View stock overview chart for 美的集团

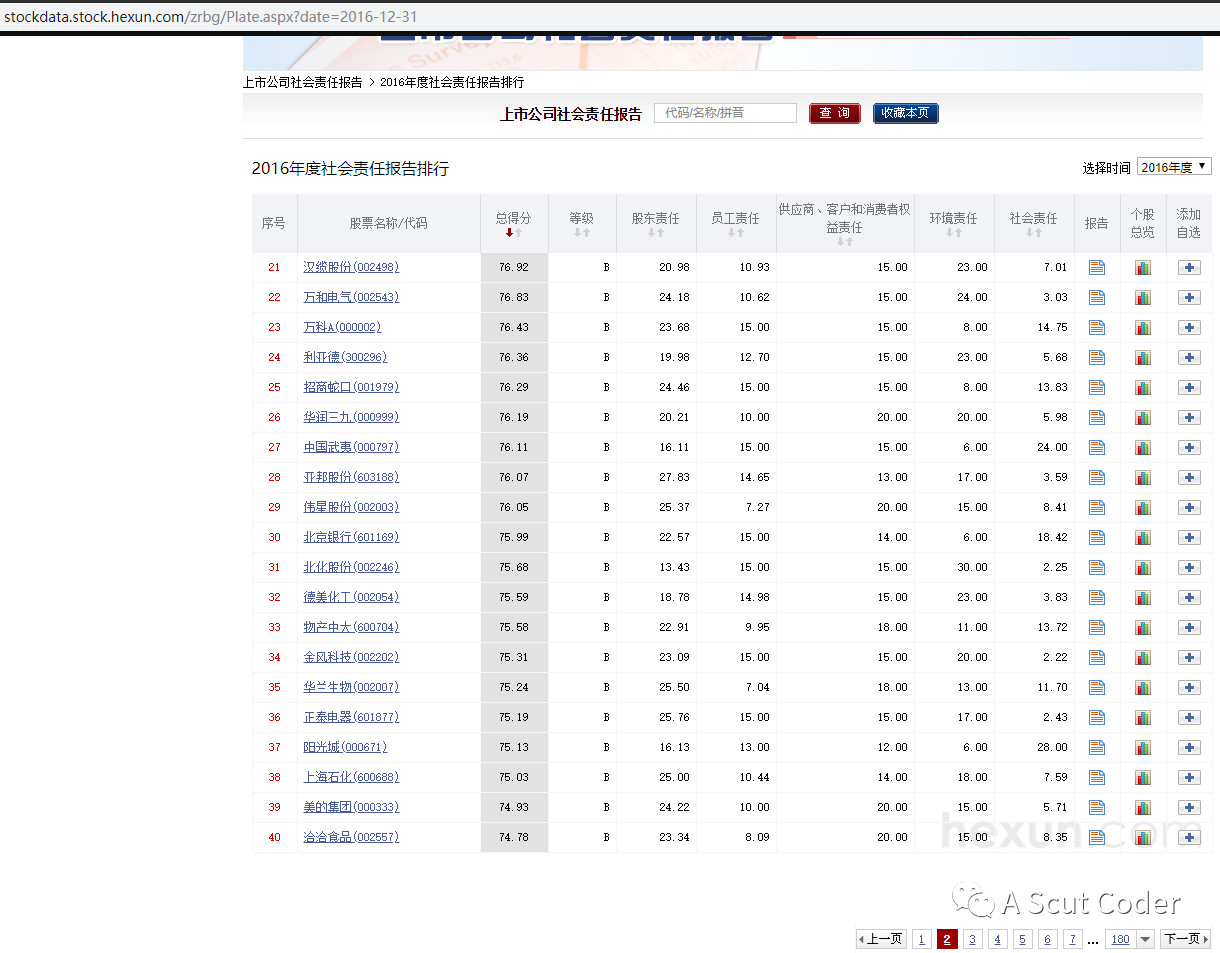point(1143,807)
